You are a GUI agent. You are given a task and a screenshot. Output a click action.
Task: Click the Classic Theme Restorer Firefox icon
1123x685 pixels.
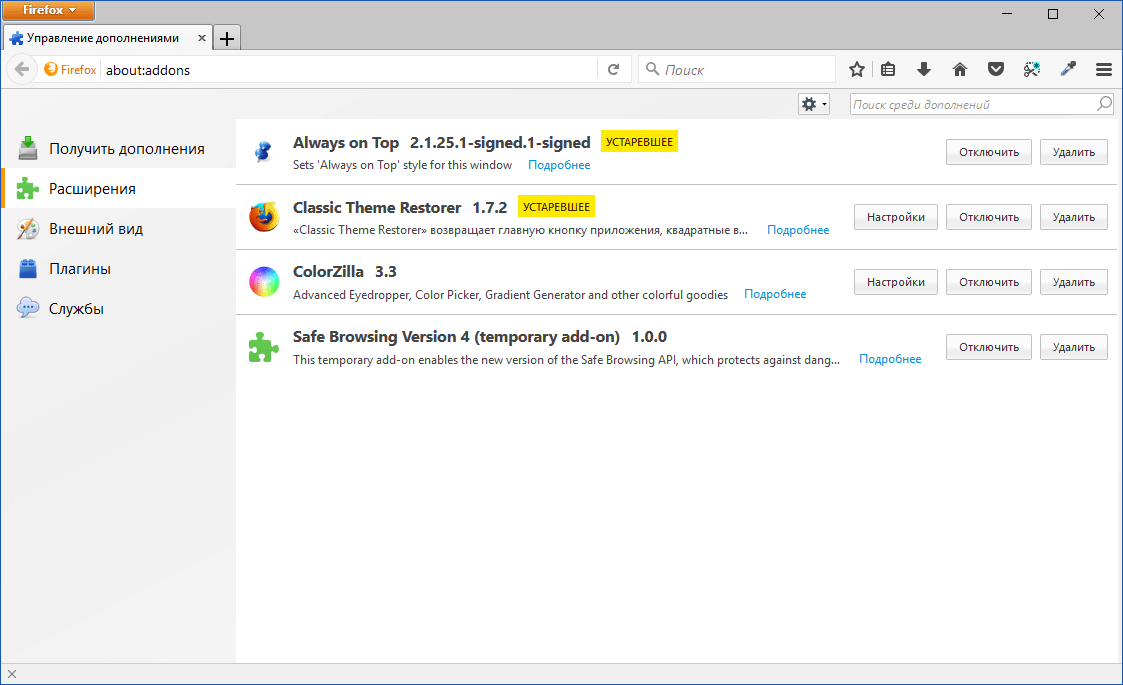[x=264, y=217]
